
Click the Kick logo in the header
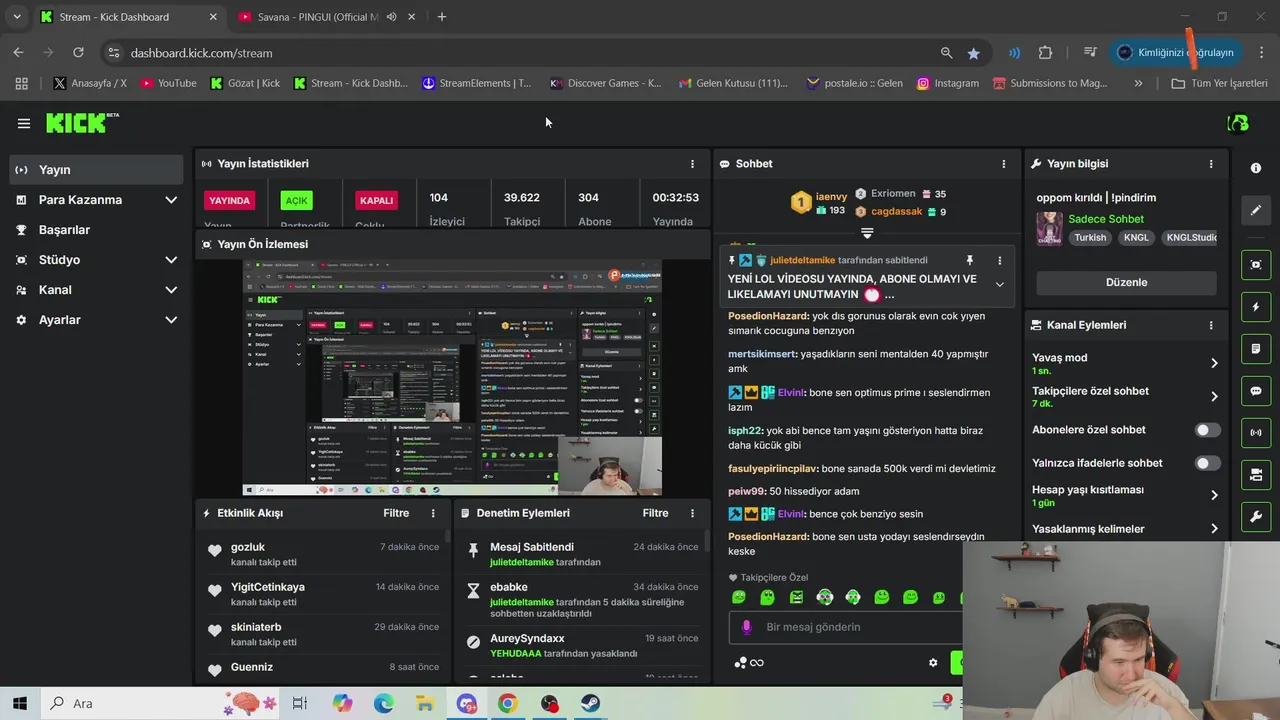click(x=82, y=123)
